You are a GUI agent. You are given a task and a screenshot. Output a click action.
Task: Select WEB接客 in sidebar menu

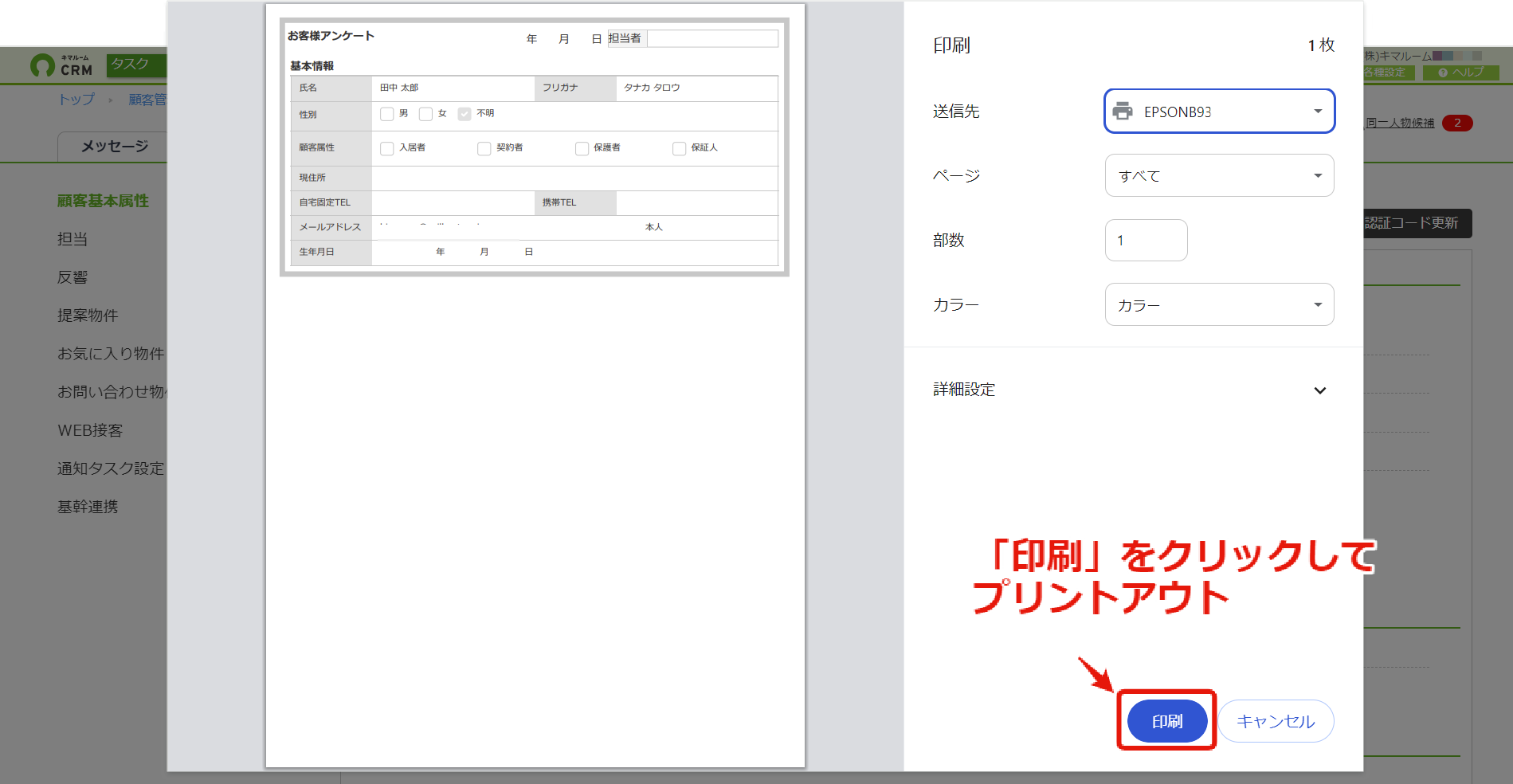[90, 430]
